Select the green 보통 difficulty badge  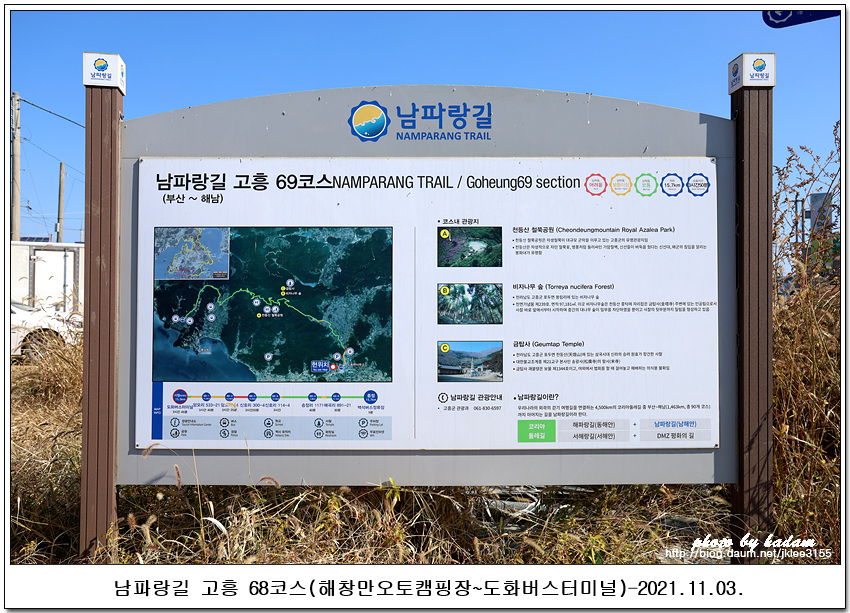[646, 185]
